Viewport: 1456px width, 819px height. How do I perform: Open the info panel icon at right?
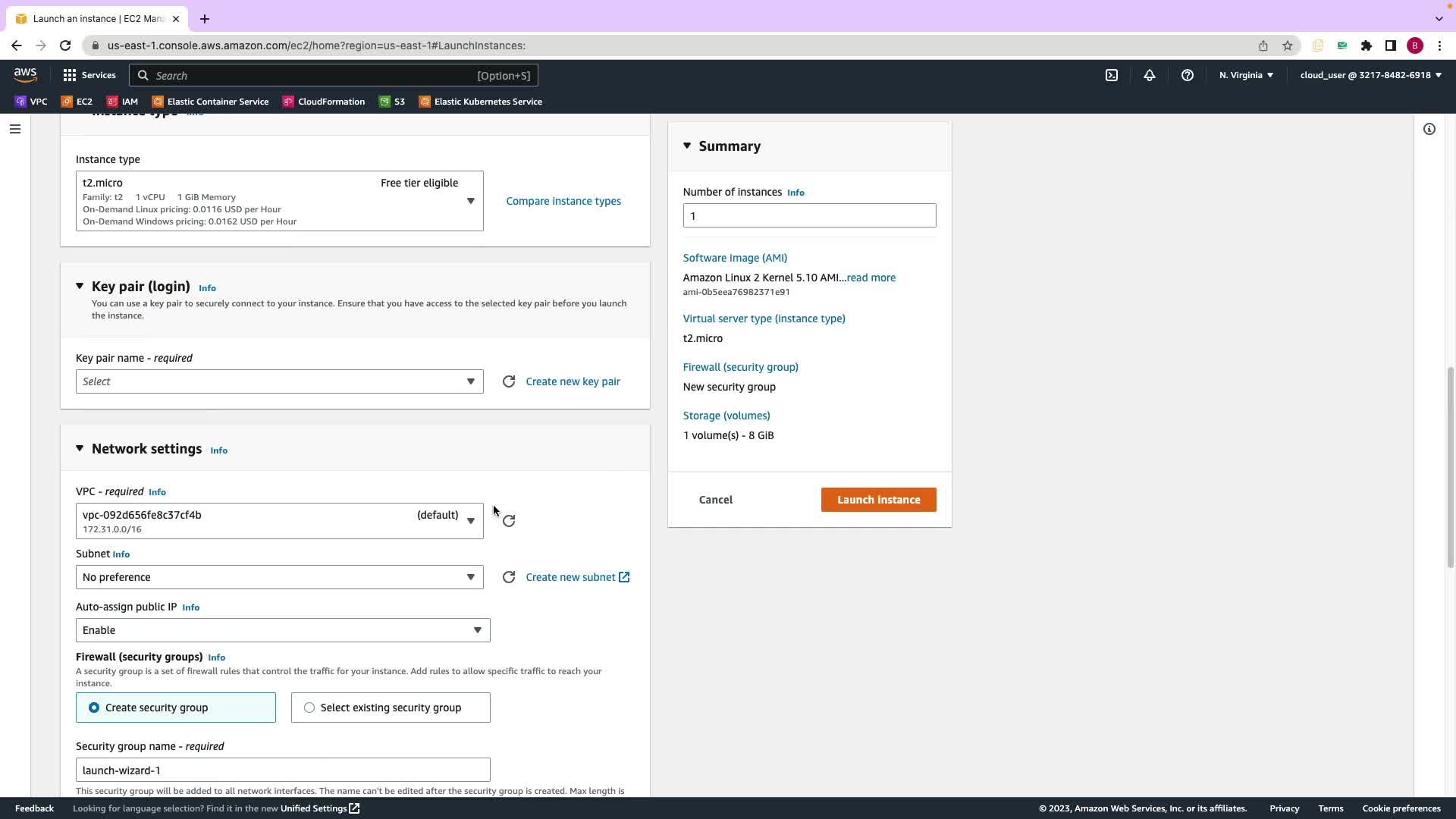tap(1429, 129)
